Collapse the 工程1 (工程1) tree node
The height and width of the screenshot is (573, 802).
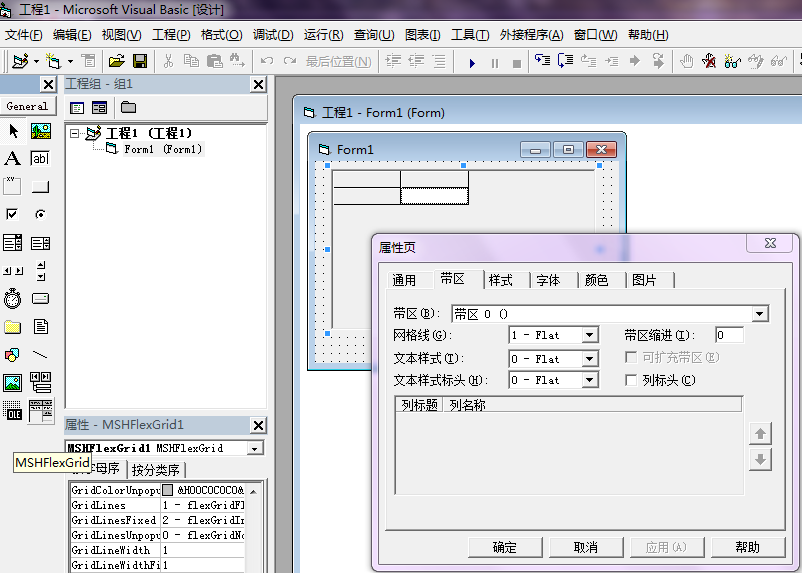pyautogui.click(x=75, y=134)
